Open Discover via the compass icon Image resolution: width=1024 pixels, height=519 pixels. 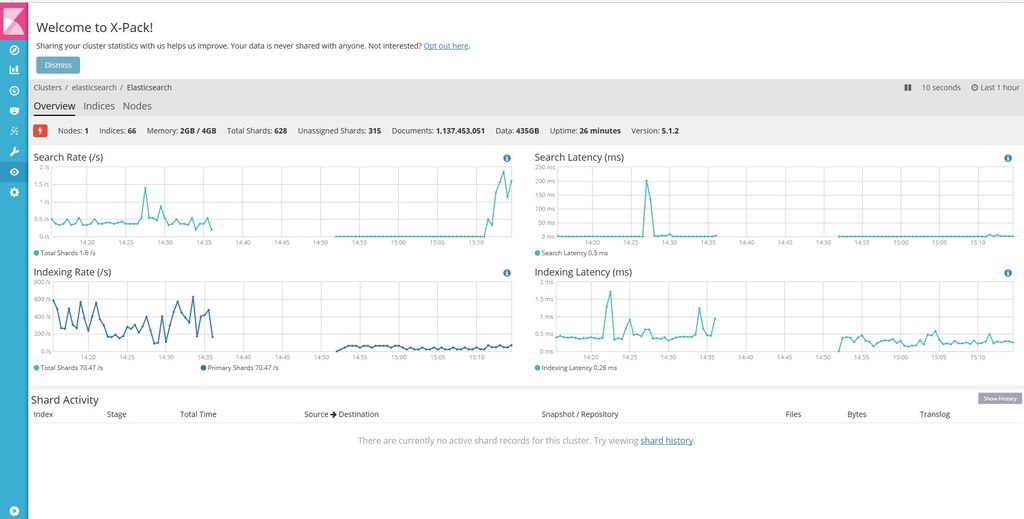14,50
